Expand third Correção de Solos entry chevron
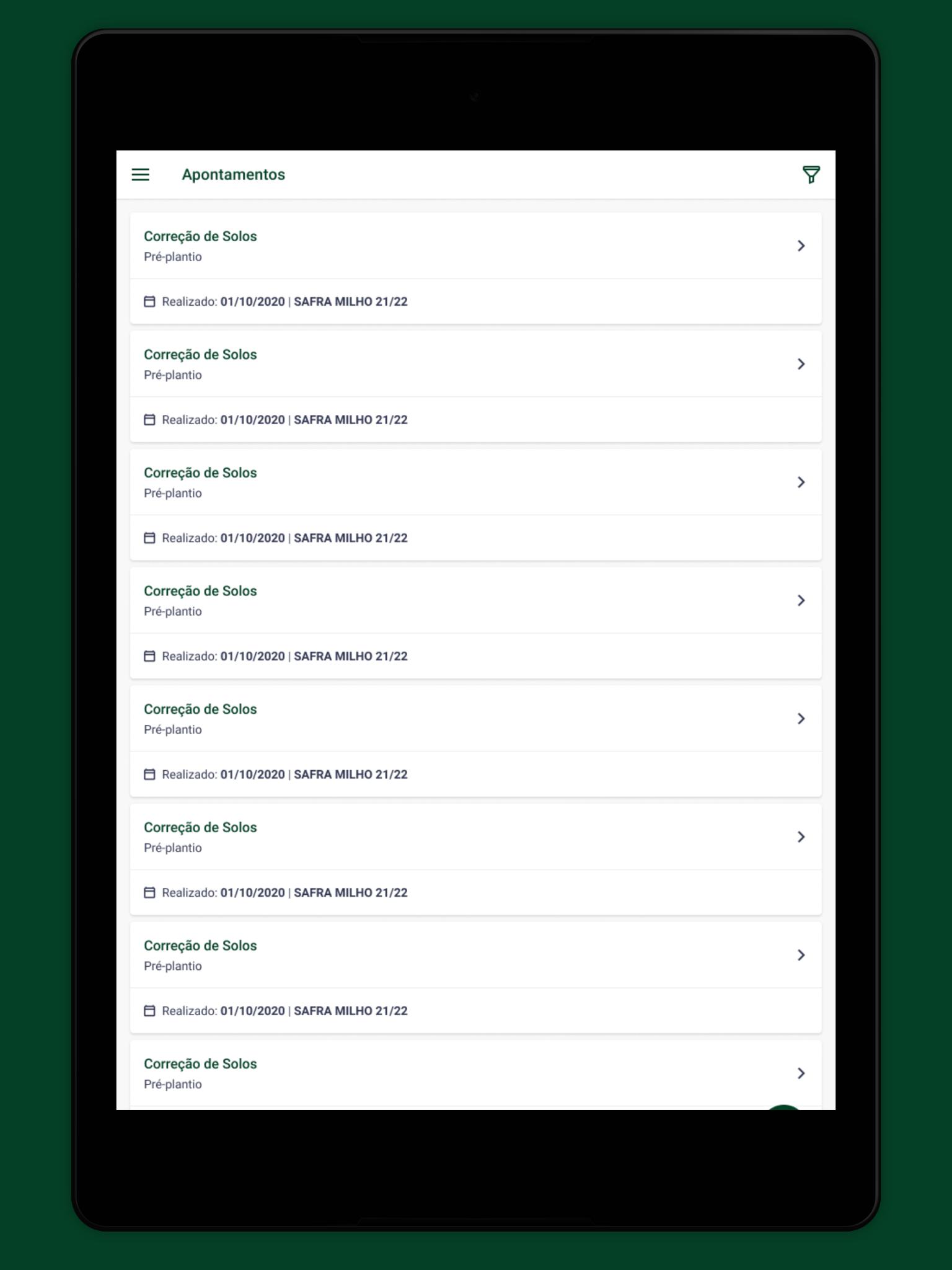 [x=801, y=482]
